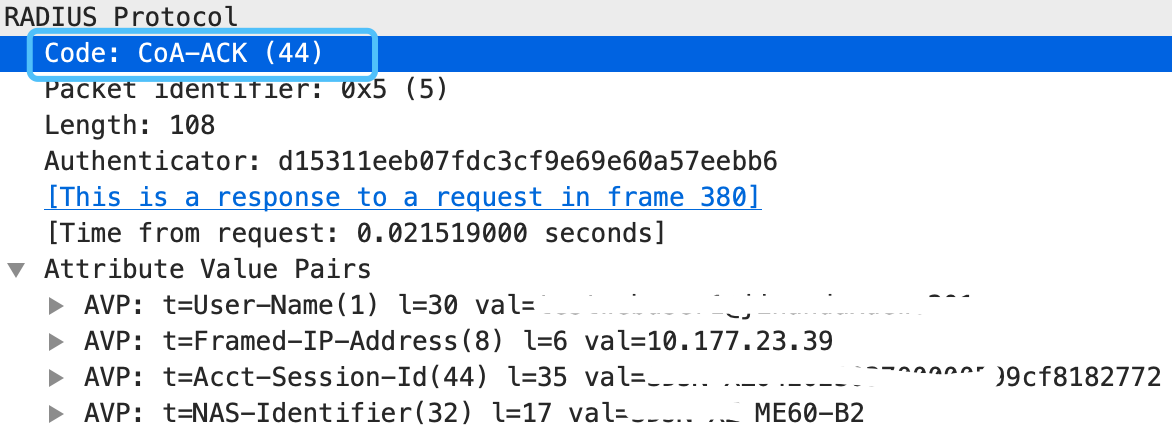
Task: Click the authenticator hash d15311ee value
Action: (x=528, y=161)
